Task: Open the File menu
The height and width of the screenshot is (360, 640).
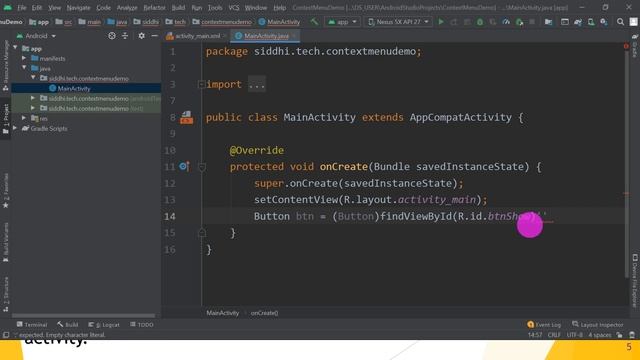Action: click(22, 8)
